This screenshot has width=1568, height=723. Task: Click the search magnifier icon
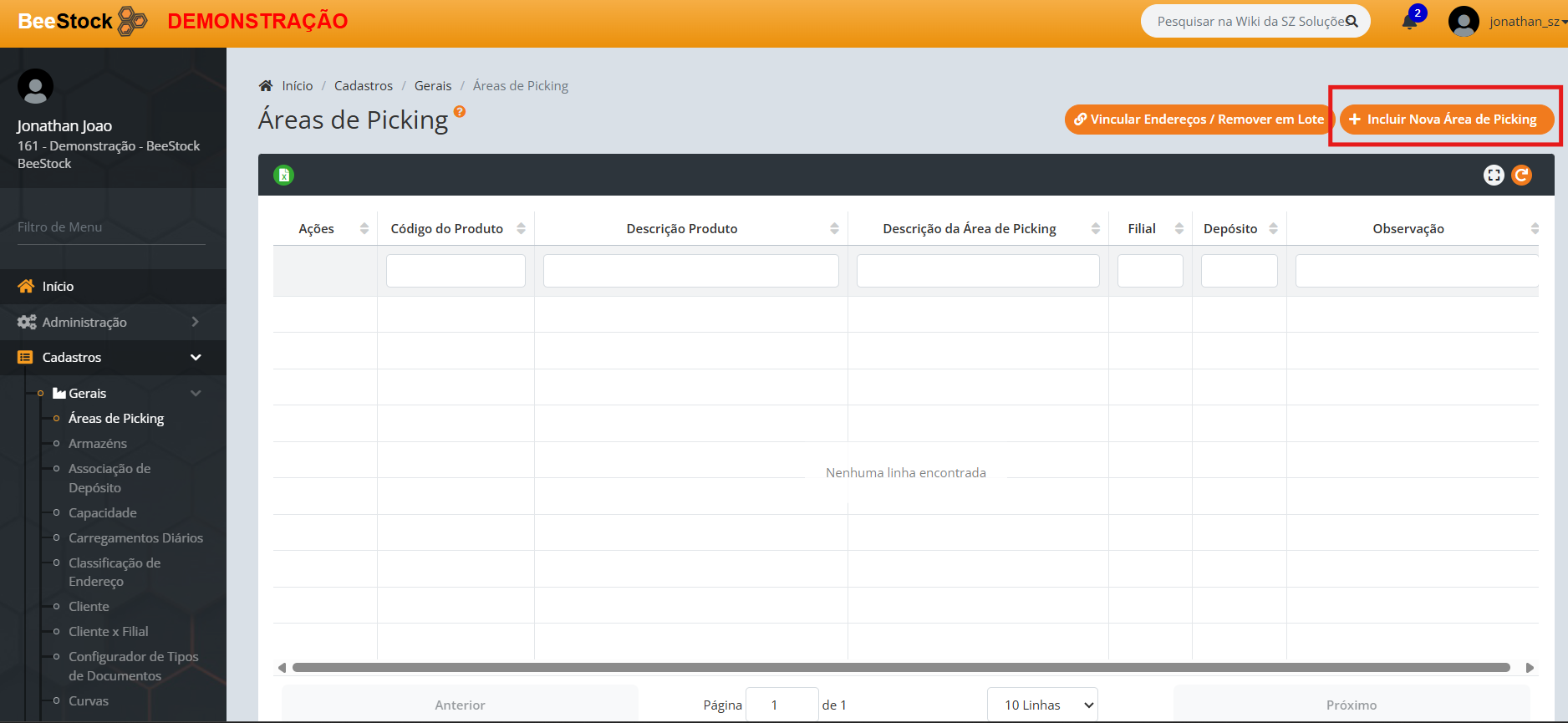[x=1352, y=22]
